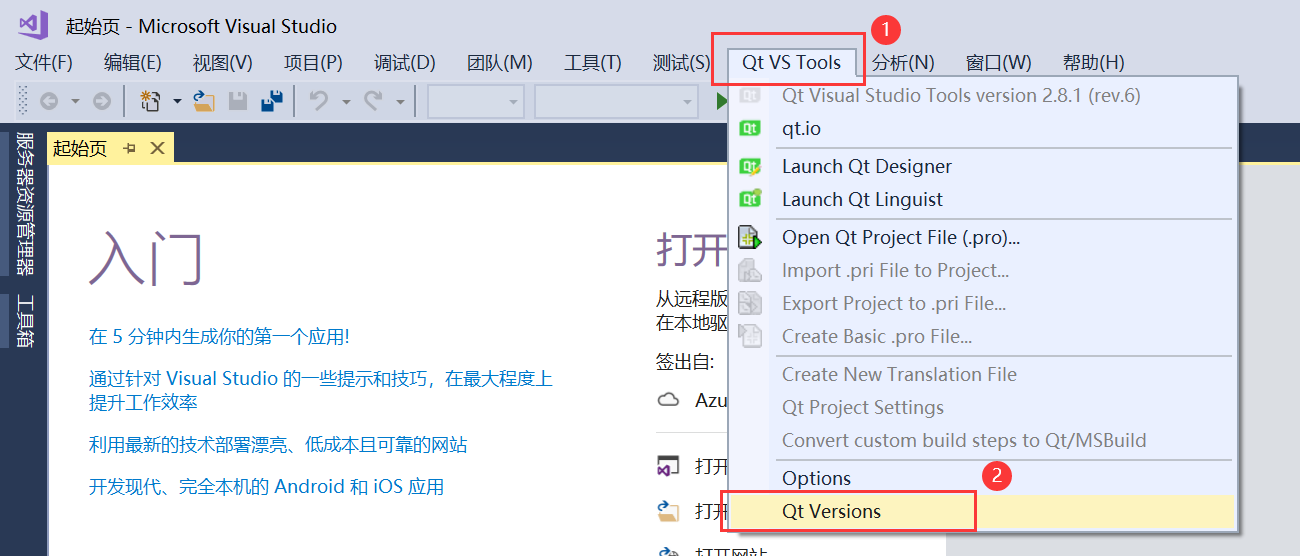Open the 工具箱 side panel tab

(x=25, y=321)
